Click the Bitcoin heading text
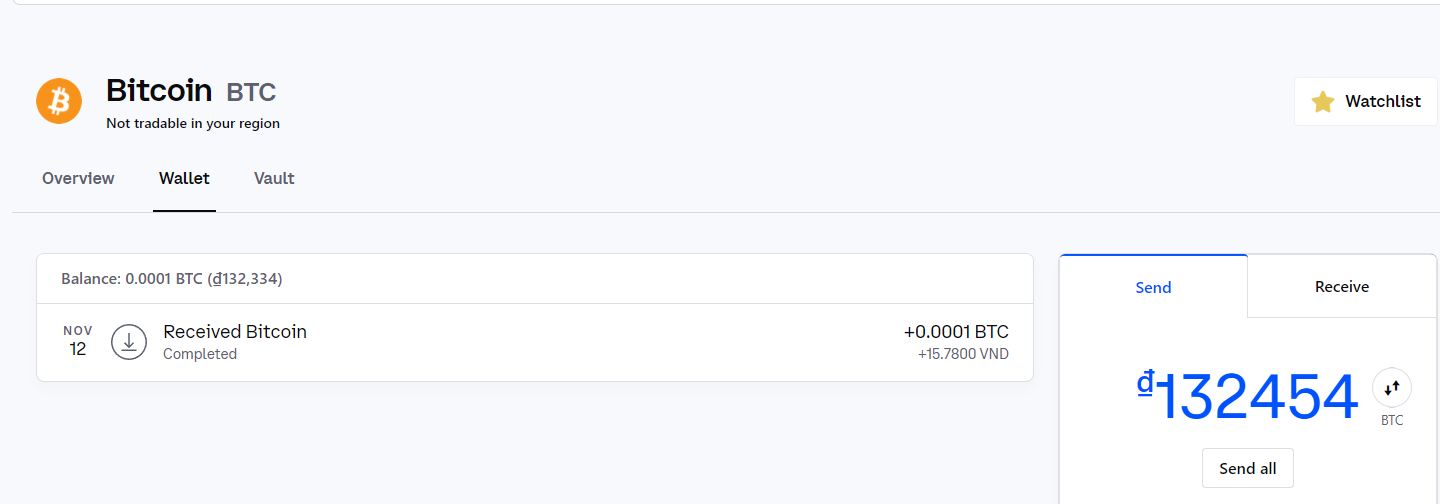 tap(159, 91)
